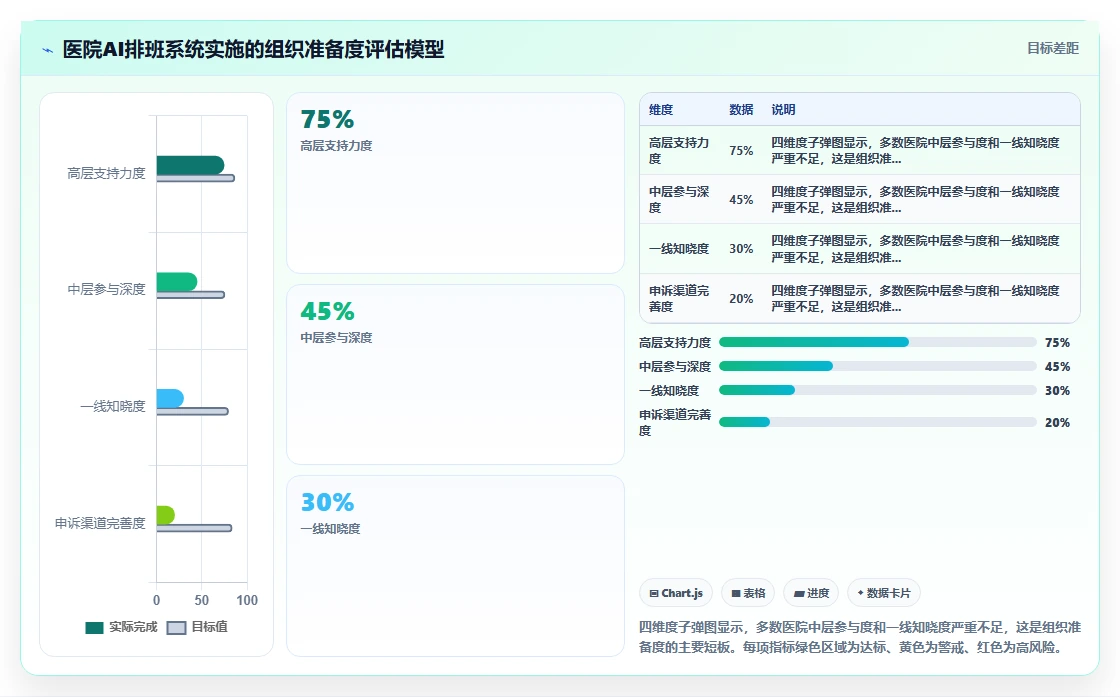This screenshot has width=1120, height=697.
Task: Click the 100 tick on chart axis
Action: click(247, 601)
